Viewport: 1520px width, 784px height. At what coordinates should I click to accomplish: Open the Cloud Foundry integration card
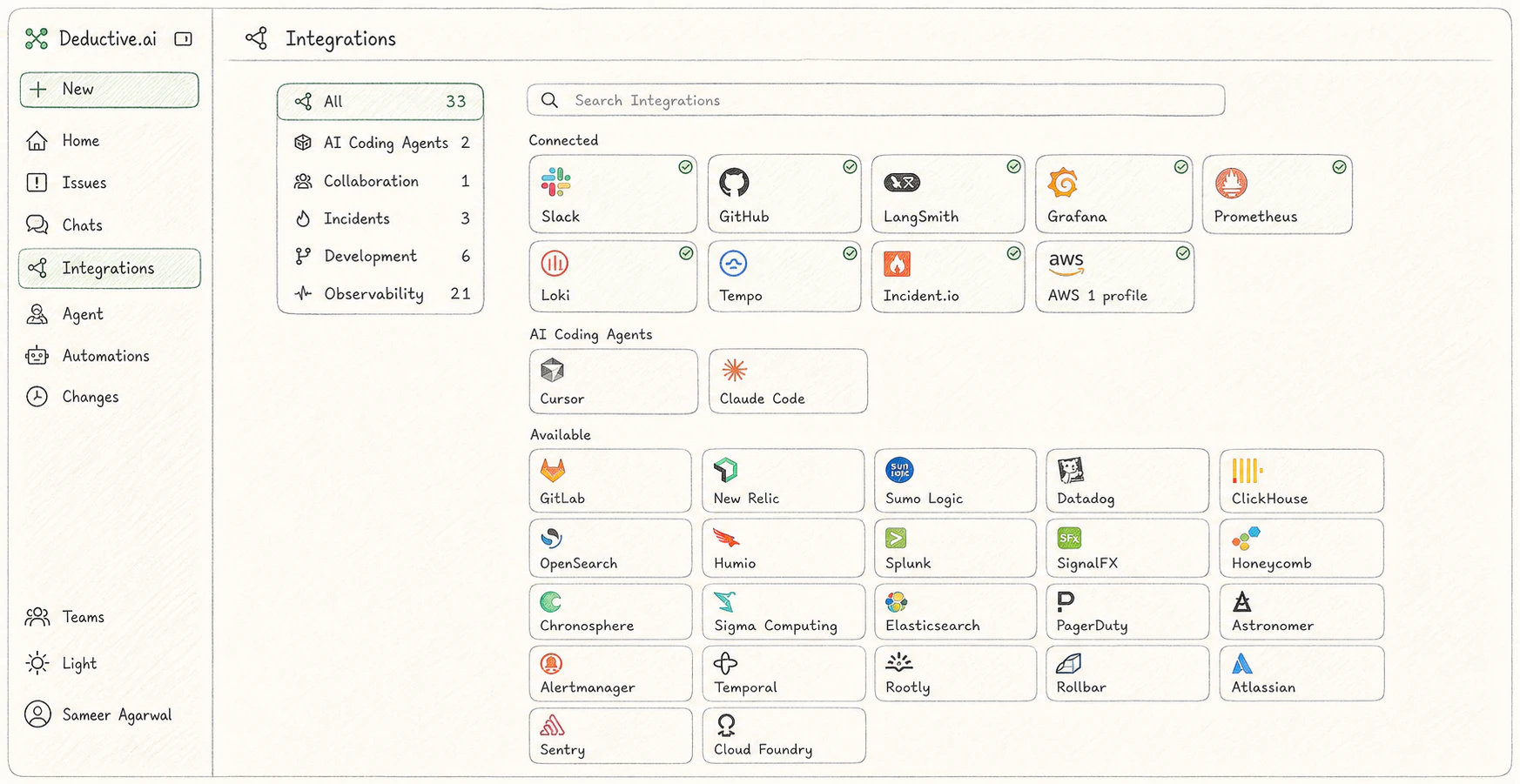pos(784,735)
